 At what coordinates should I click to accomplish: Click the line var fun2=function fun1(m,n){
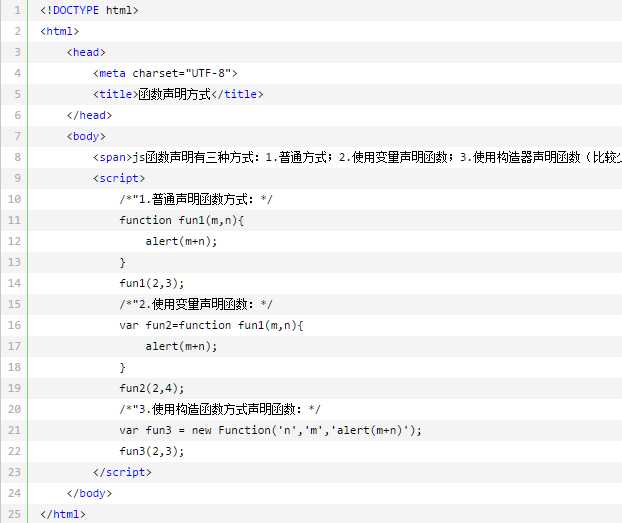click(x=211, y=325)
